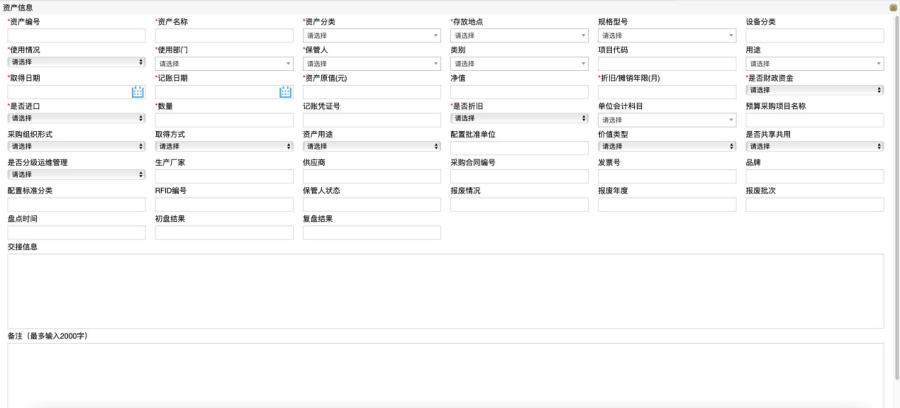The image size is (900, 408).
Task: Click into the 折旧/摊销年限(月) field
Action: click(x=666, y=92)
